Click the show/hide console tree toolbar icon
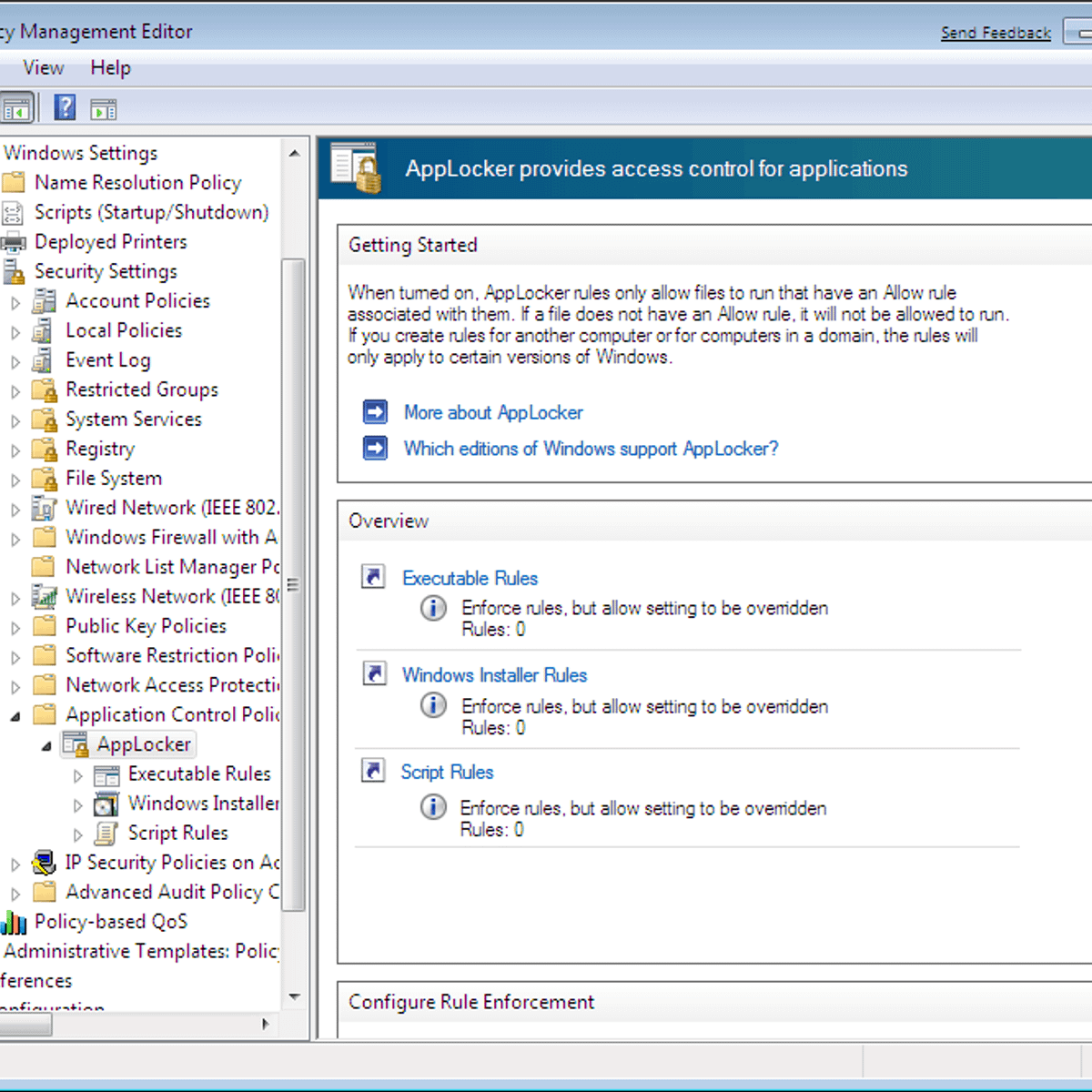 click(16, 109)
